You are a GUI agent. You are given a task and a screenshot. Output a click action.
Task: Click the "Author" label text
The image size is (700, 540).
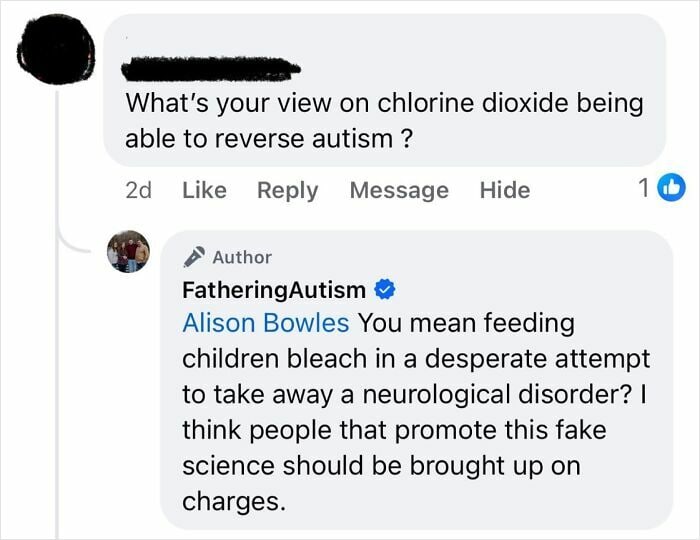(242, 257)
